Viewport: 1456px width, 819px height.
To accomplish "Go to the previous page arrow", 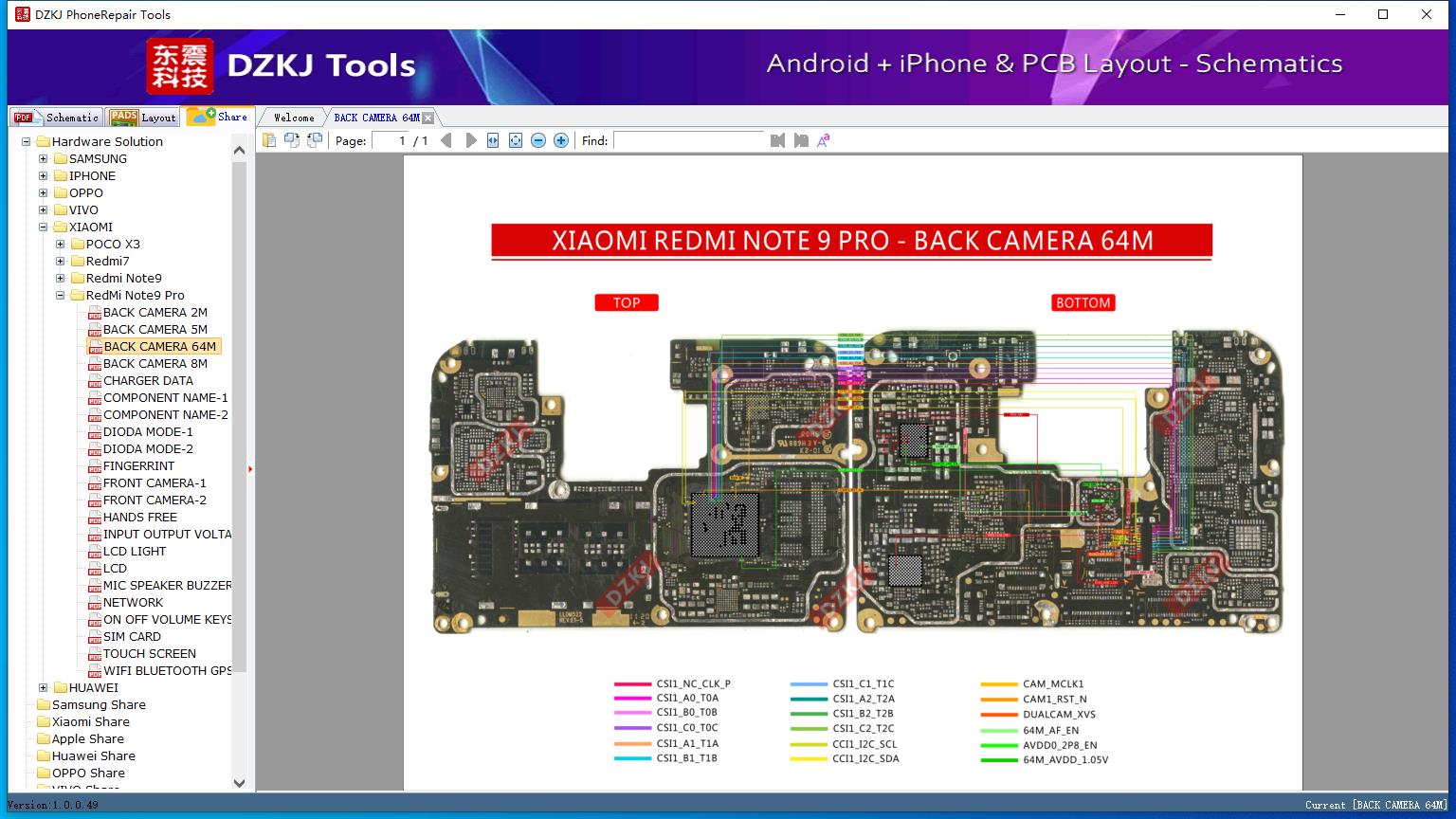I will [446, 140].
